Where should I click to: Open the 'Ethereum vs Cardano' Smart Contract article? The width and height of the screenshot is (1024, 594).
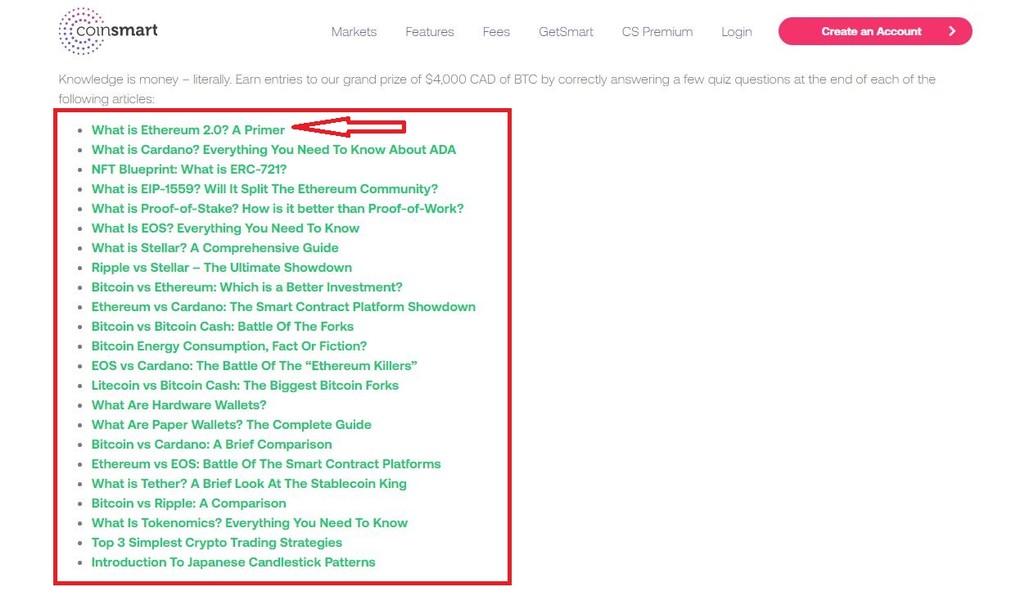click(x=283, y=306)
